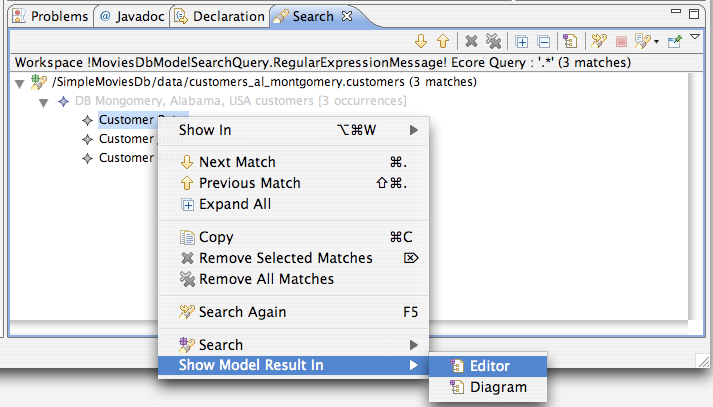The width and height of the screenshot is (713, 407).
Task: Click the Show In submenu arrow
Action: click(x=413, y=131)
